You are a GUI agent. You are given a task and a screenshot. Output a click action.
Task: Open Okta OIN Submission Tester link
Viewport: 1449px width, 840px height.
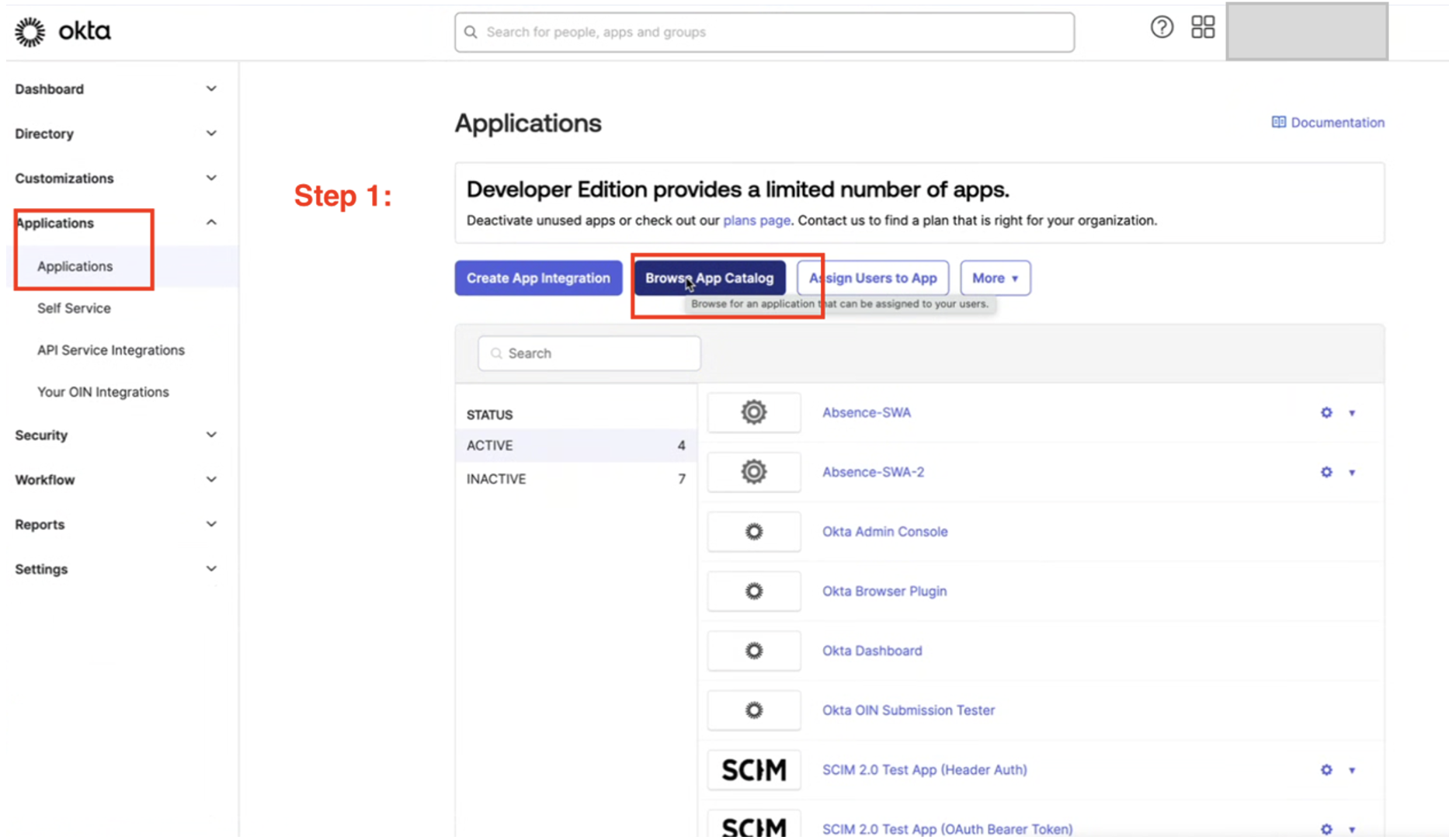click(x=908, y=710)
